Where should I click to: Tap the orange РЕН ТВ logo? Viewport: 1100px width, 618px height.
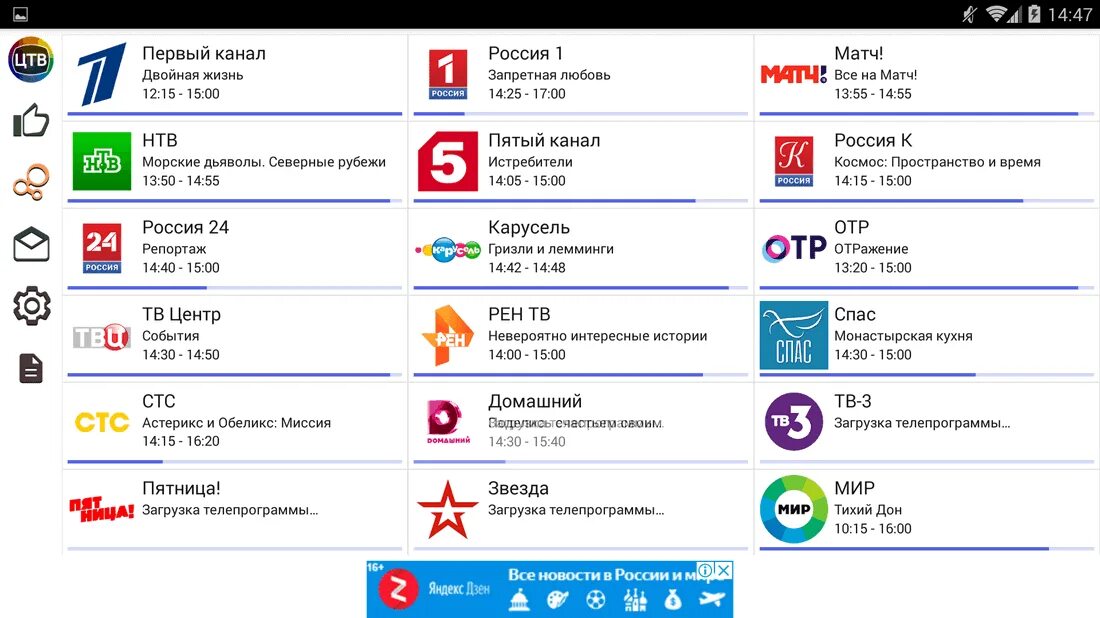pyautogui.click(x=448, y=335)
